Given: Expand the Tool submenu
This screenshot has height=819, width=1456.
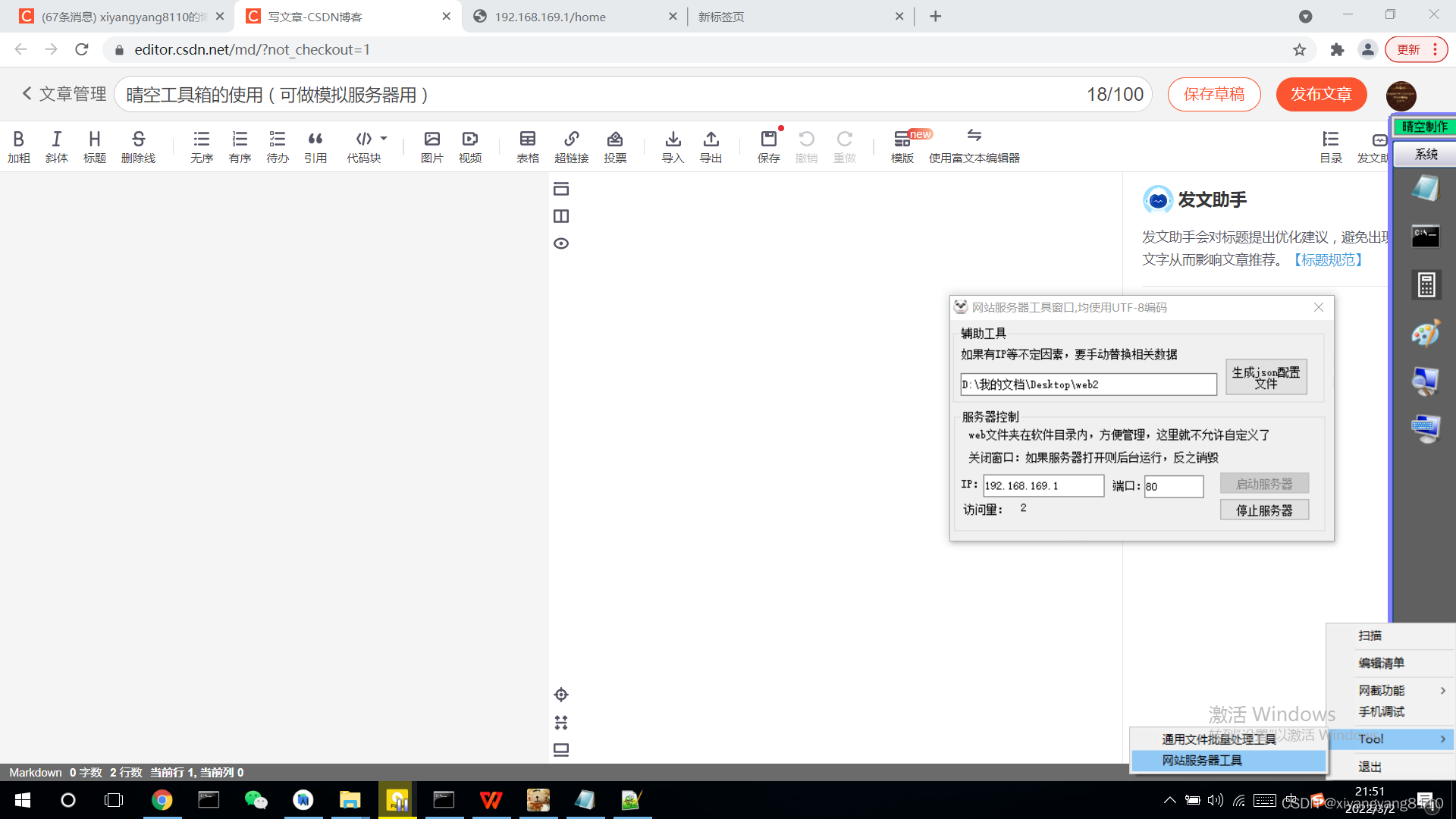Looking at the screenshot, I should click(1390, 739).
